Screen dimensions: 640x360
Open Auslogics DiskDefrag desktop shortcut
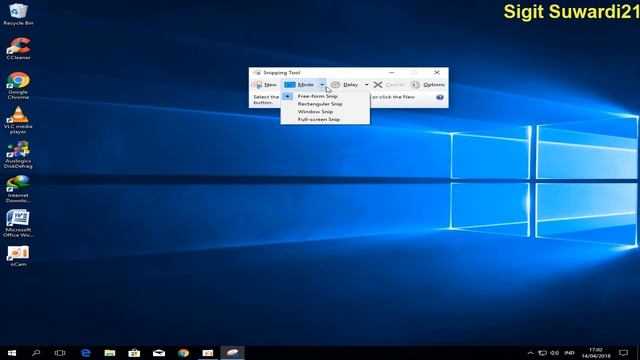18,155
